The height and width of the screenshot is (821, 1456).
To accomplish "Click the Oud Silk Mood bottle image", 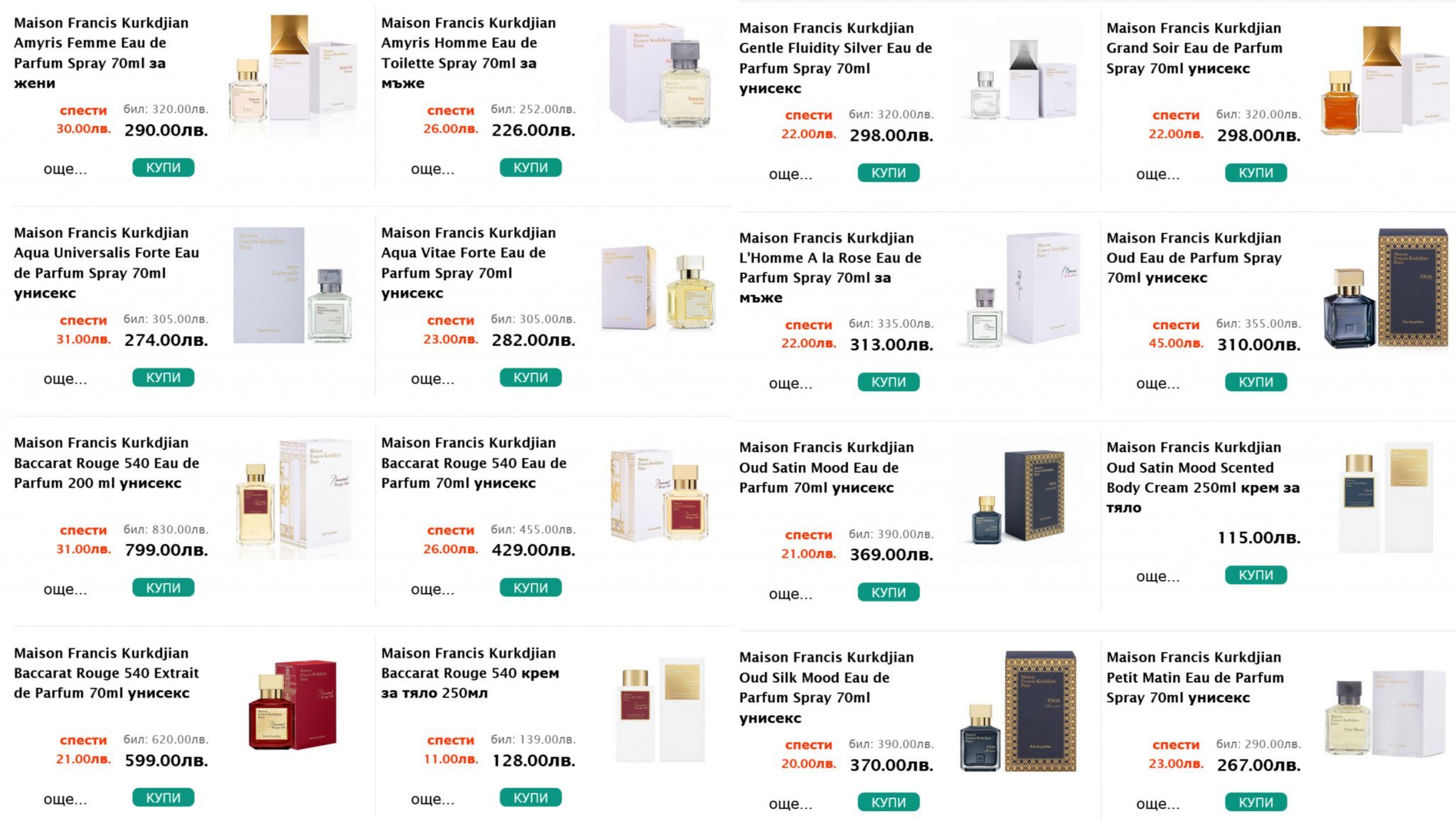I will tap(1017, 711).
